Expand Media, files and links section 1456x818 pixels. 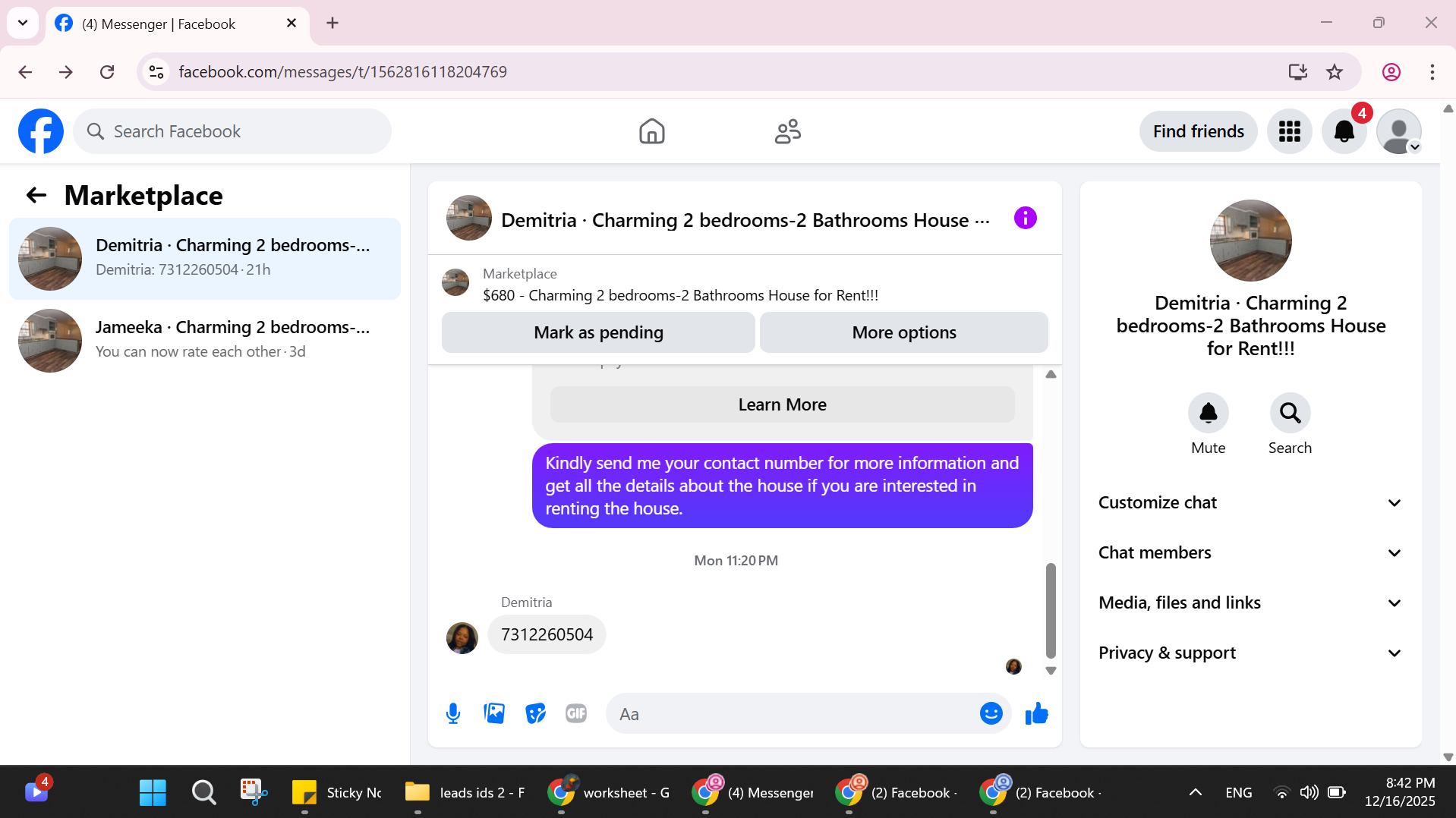(x=1250, y=603)
